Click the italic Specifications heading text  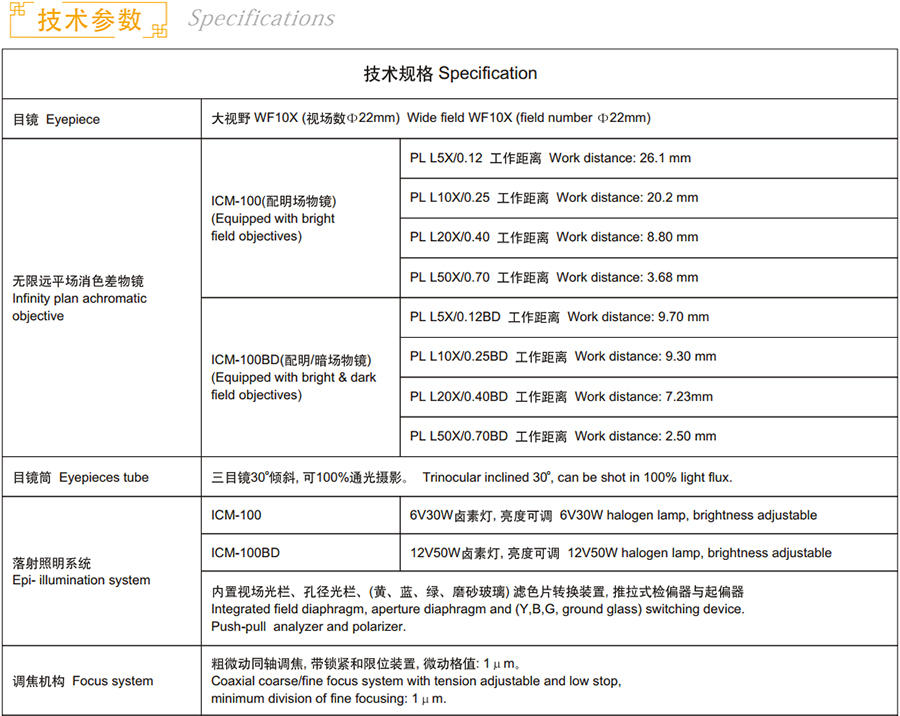[x=261, y=19]
